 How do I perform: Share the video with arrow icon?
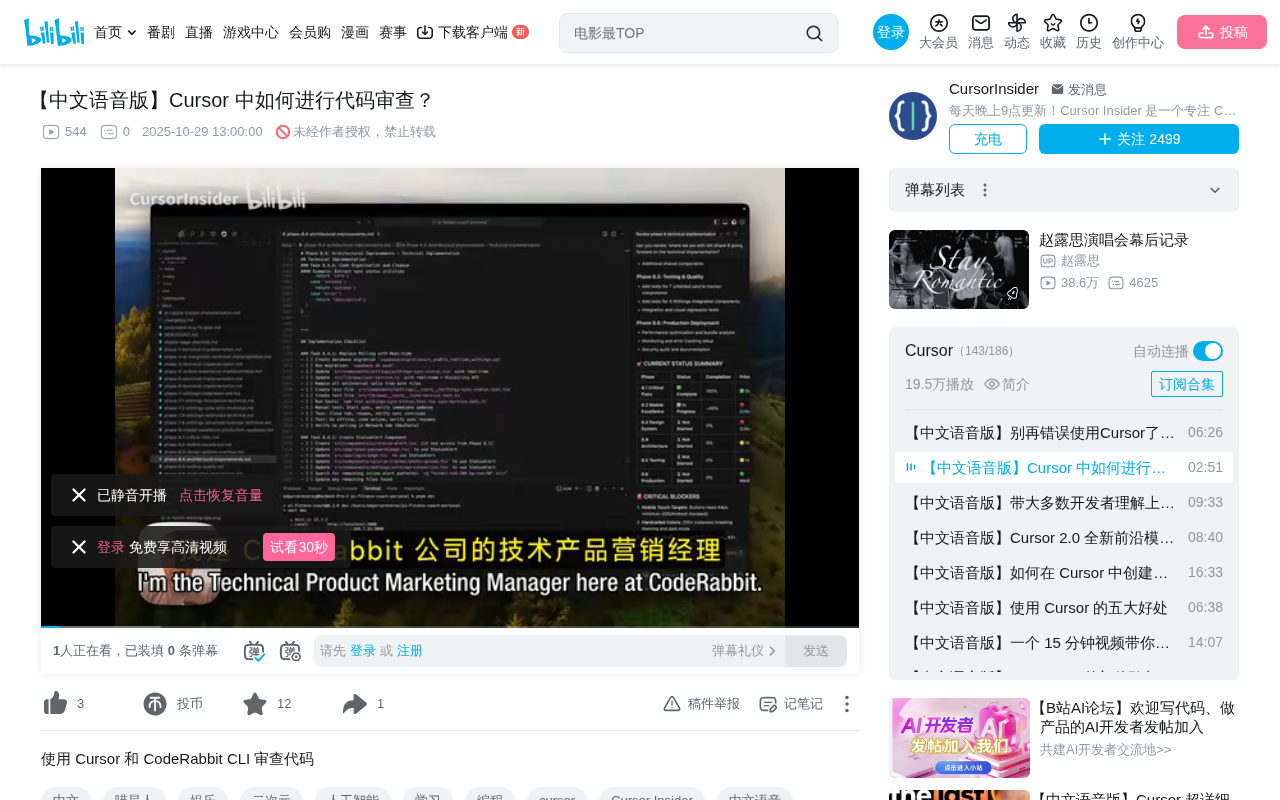pyautogui.click(x=355, y=704)
